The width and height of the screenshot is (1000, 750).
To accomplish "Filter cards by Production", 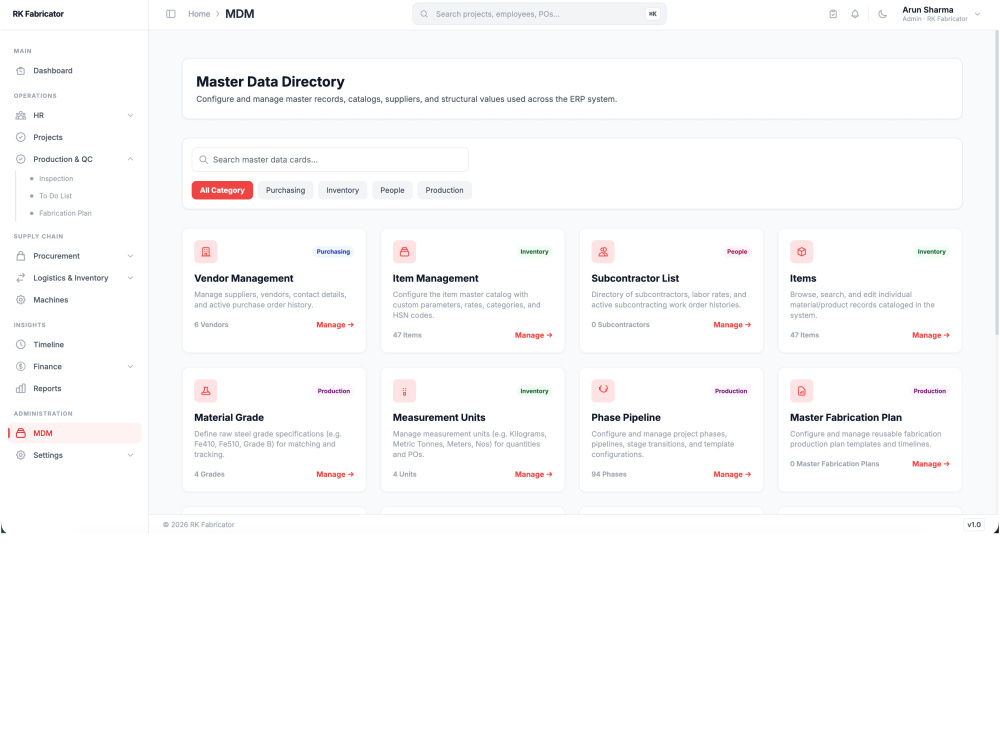I will point(445,190).
